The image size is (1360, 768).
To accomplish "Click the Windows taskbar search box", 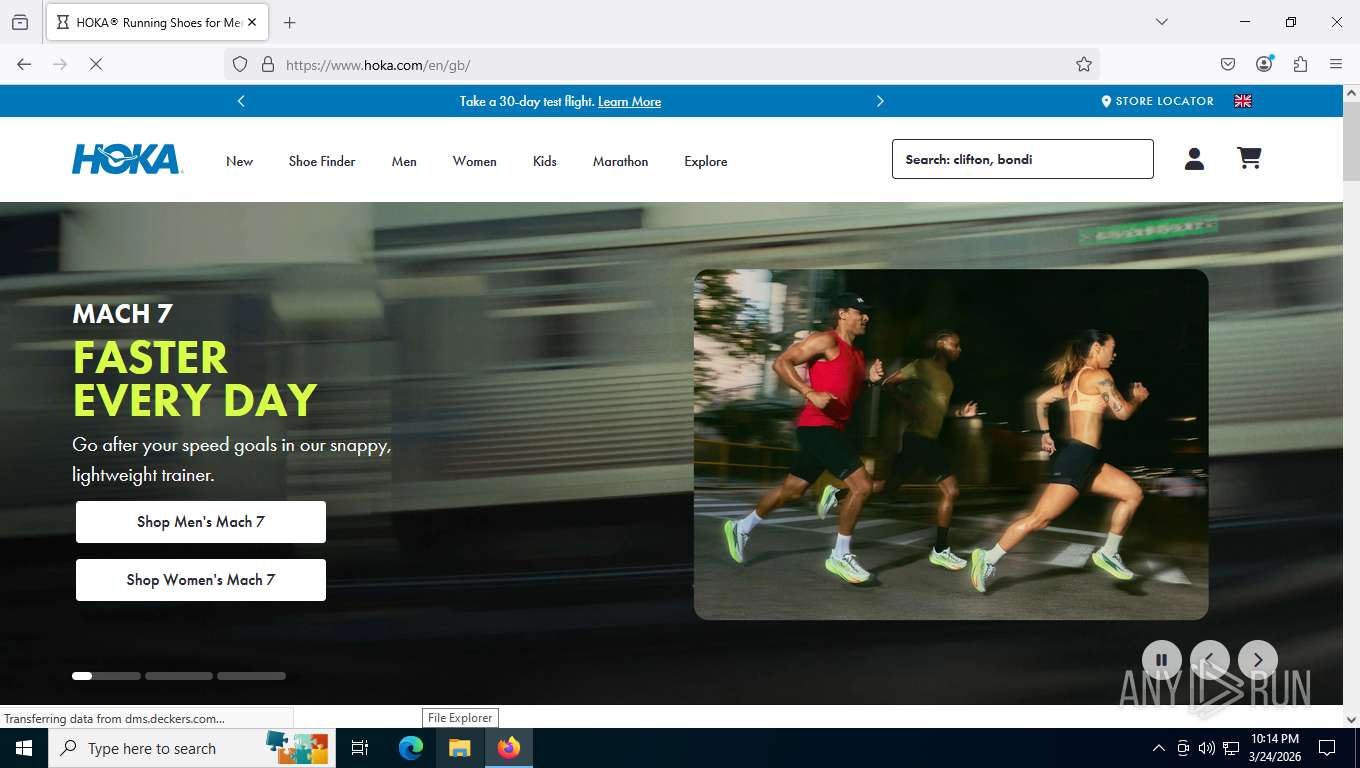I will point(192,748).
